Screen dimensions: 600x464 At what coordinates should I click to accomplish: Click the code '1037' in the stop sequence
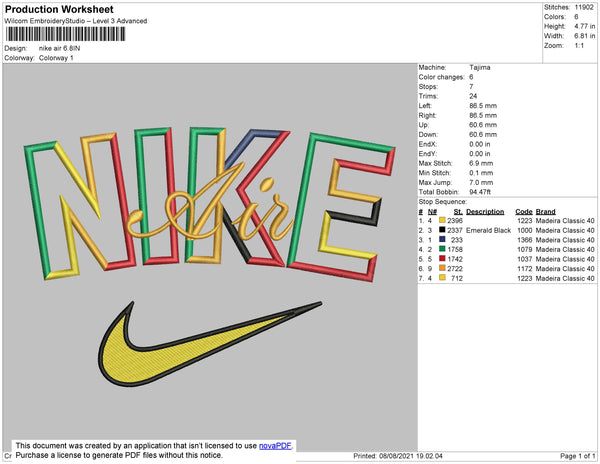point(525,259)
